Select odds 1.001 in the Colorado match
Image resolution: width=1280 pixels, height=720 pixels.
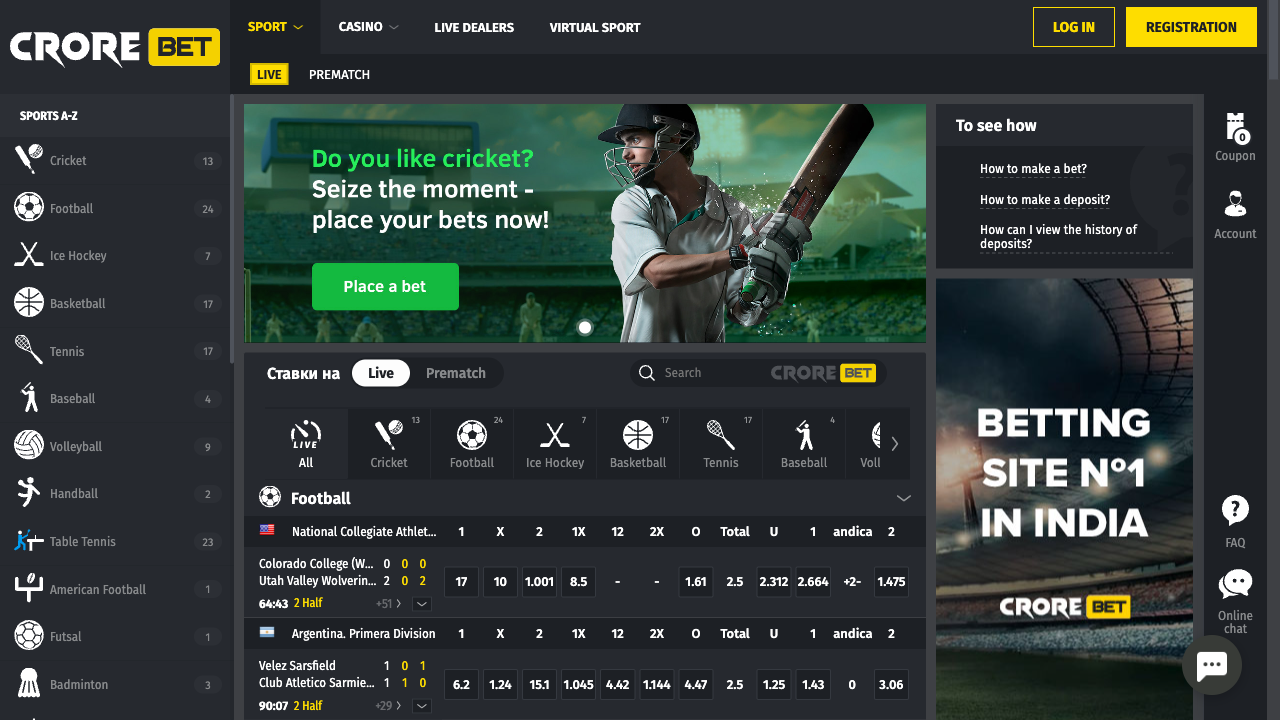pos(539,582)
